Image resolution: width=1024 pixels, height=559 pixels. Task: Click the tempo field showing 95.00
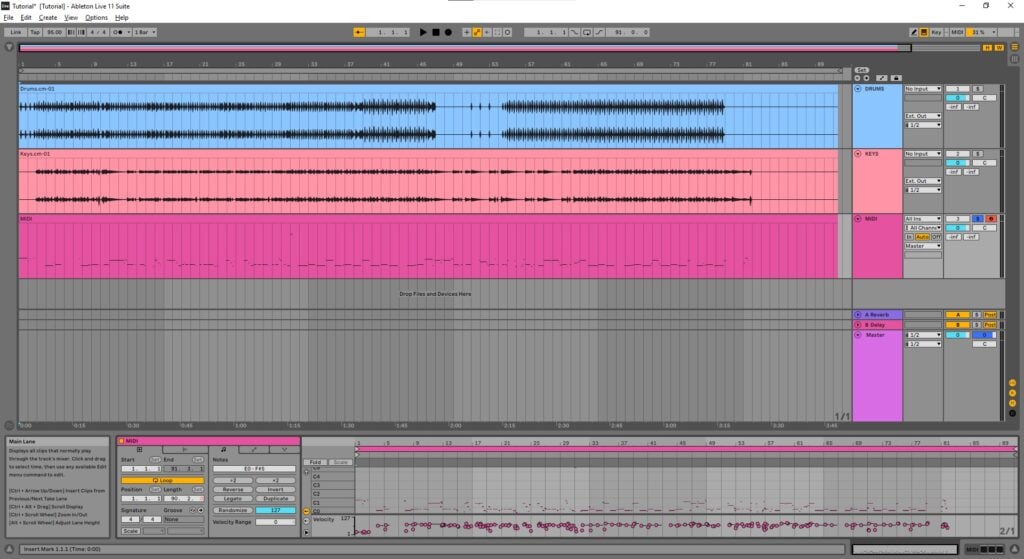coord(55,32)
